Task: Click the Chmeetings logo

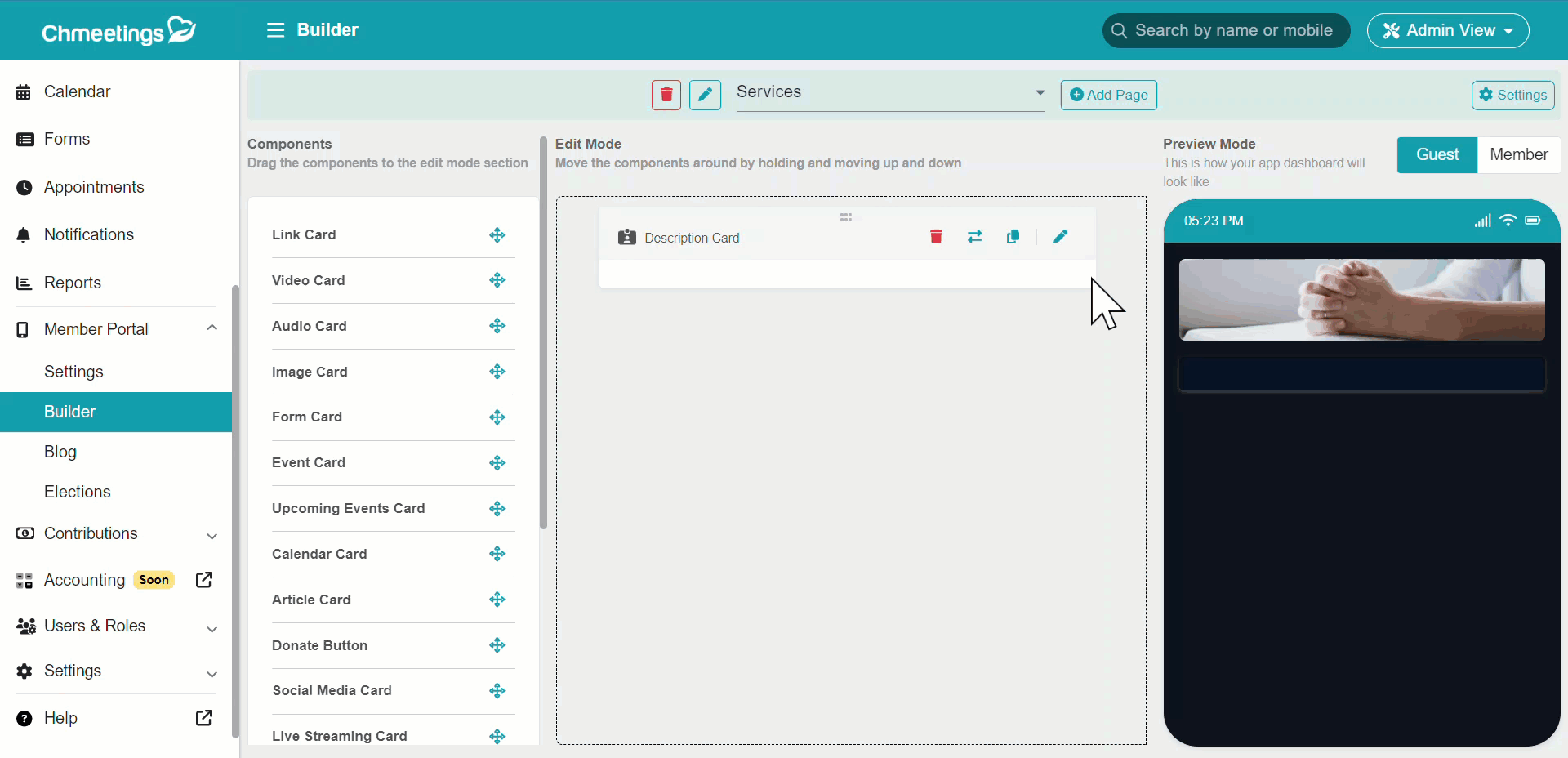Action: pyautogui.click(x=119, y=31)
